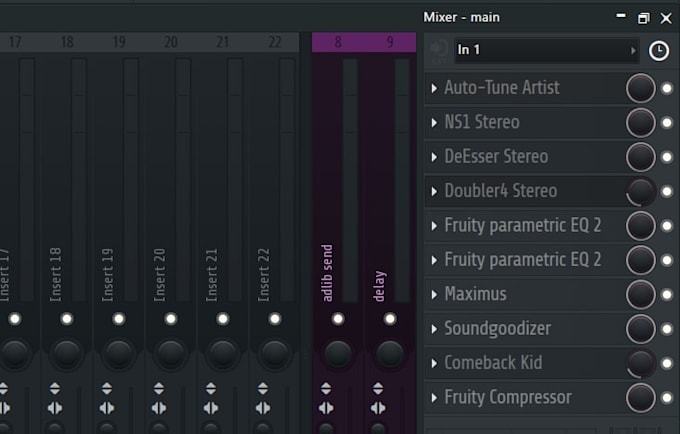Open the DeEsser Stereo plugin
This screenshot has width=680, height=434.
point(496,157)
